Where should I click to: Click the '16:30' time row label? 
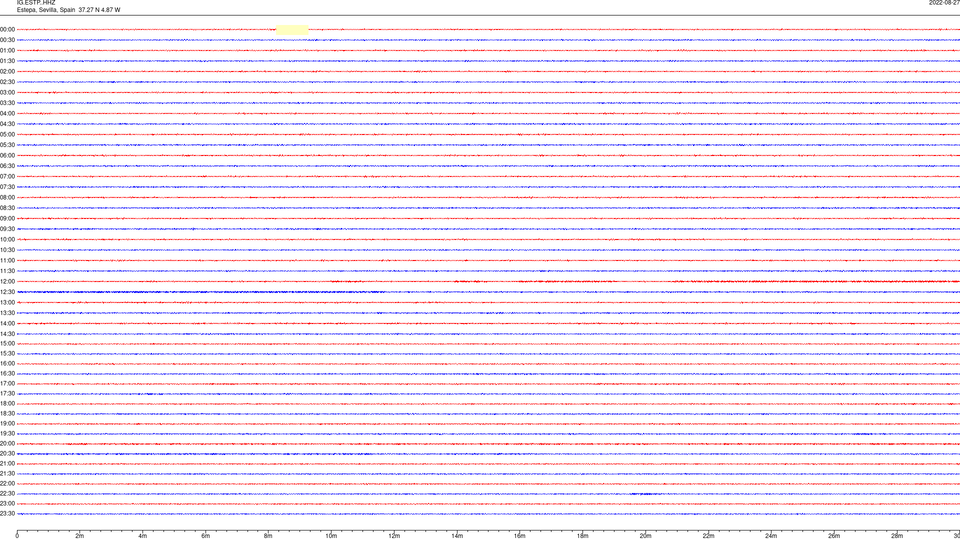pyautogui.click(x=7, y=374)
